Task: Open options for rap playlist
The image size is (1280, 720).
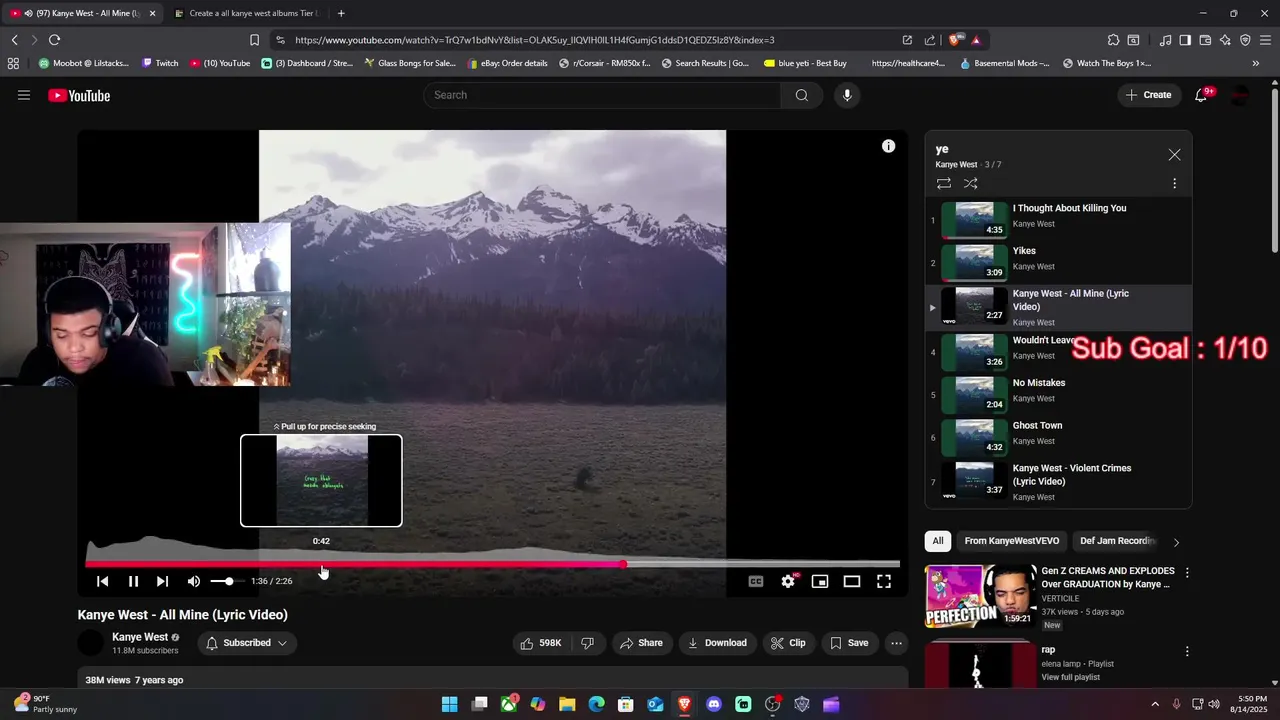Action: [x=1187, y=651]
